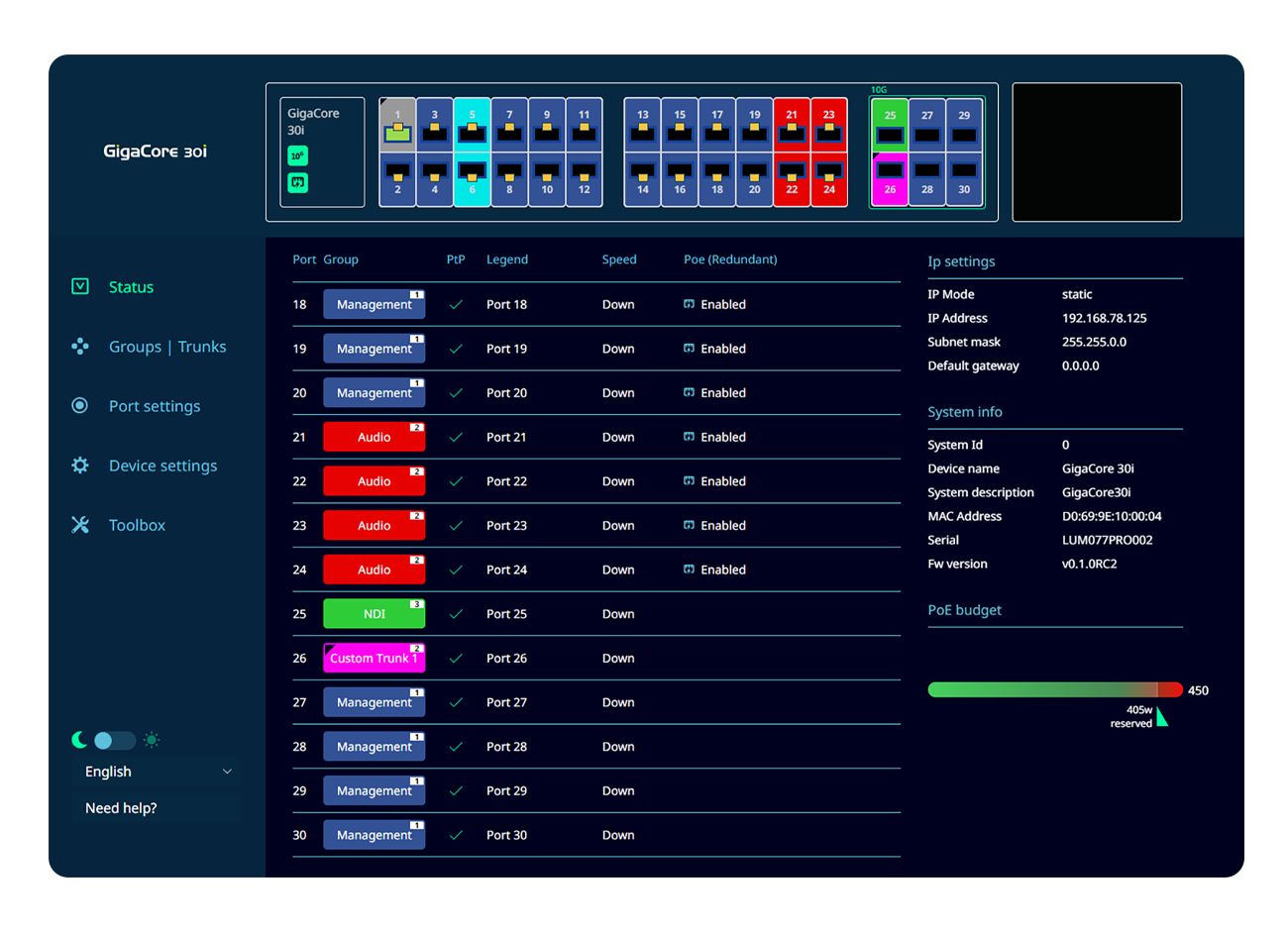The width and height of the screenshot is (1288, 934).
Task: Click the black display panel beside ports
Action: [x=1097, y=152]
